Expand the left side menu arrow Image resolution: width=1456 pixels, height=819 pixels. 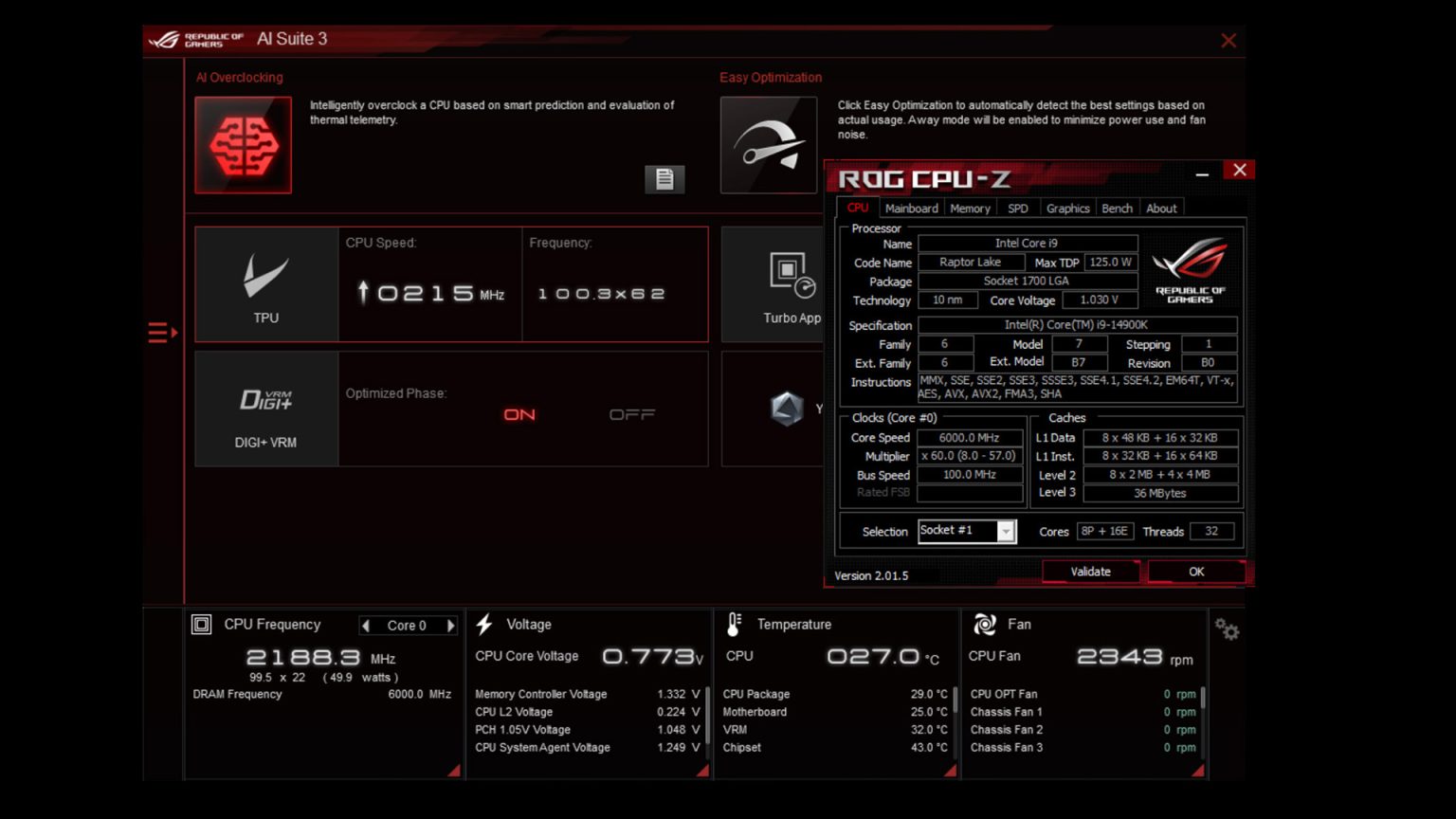click(163, 333)
